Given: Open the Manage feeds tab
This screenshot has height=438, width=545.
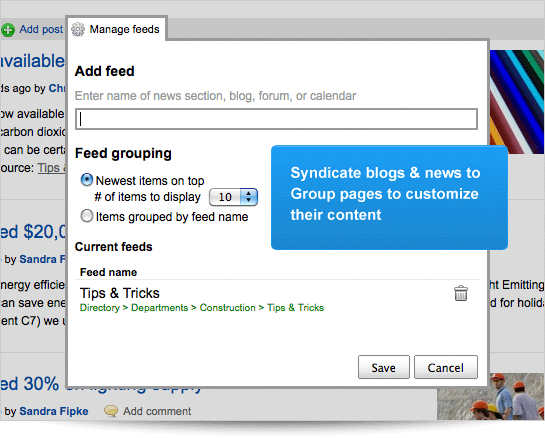Looking at the screenshot, I should pos(116,29).
